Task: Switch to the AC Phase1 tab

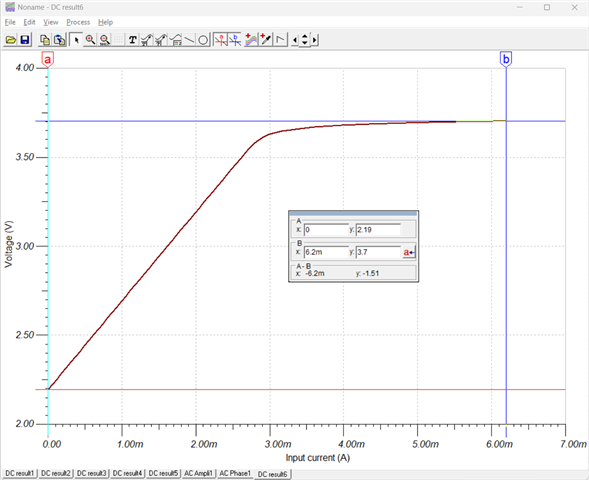Action: (x=235, y=473)
